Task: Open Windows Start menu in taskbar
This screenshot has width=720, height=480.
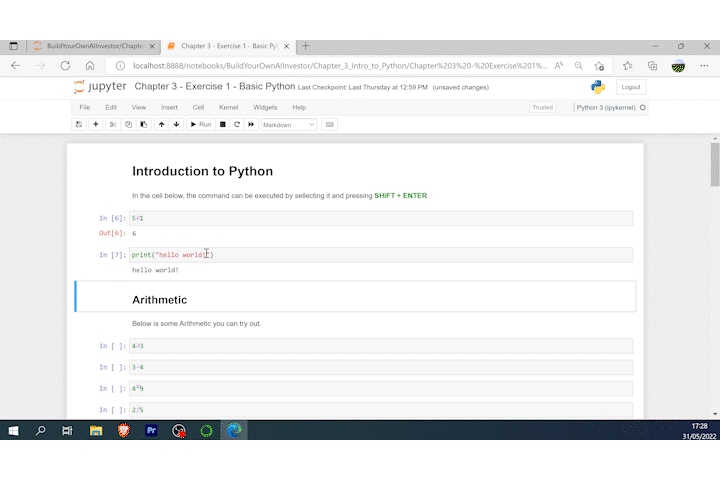Action: pyautogui.click(x=14, y=431)
